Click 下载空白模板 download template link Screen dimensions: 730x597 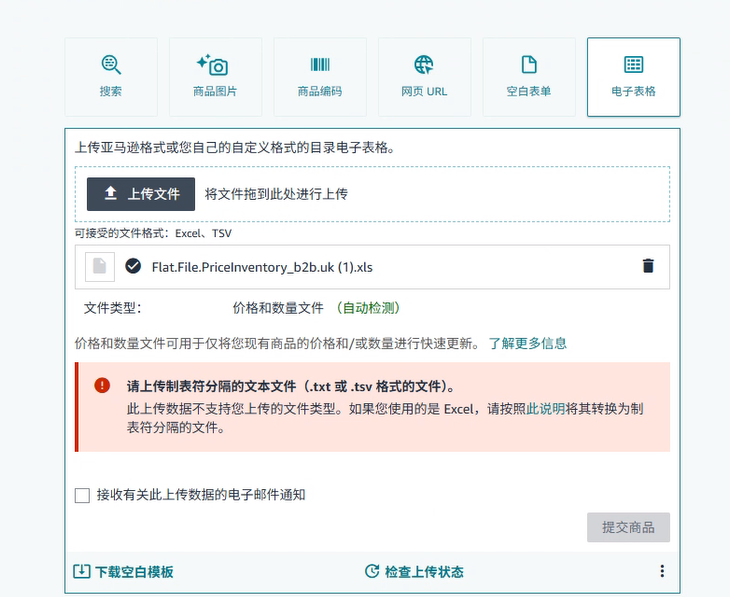click(x=123, y=571)
